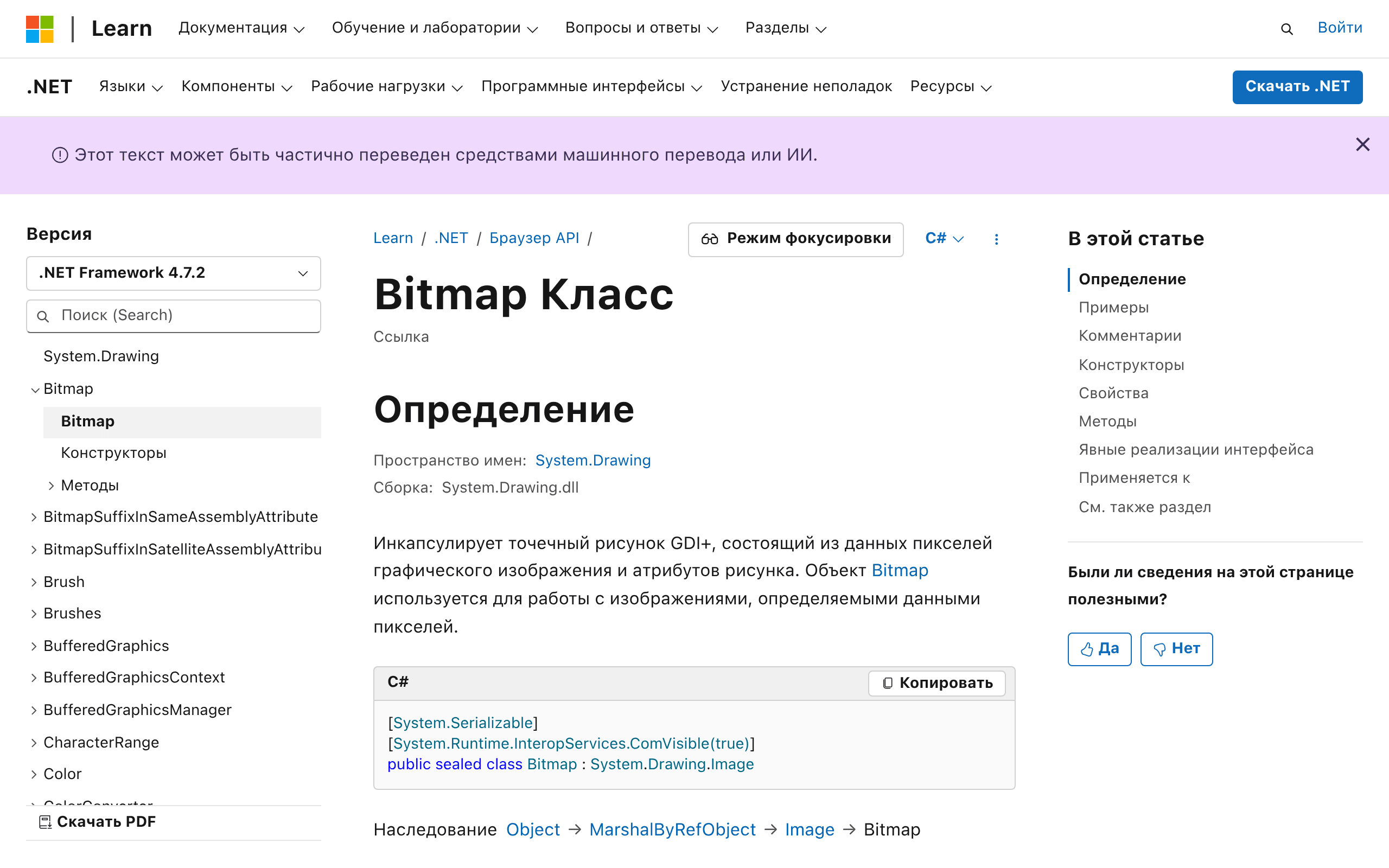Open the Документация dropdown menu

click(241, 28)
